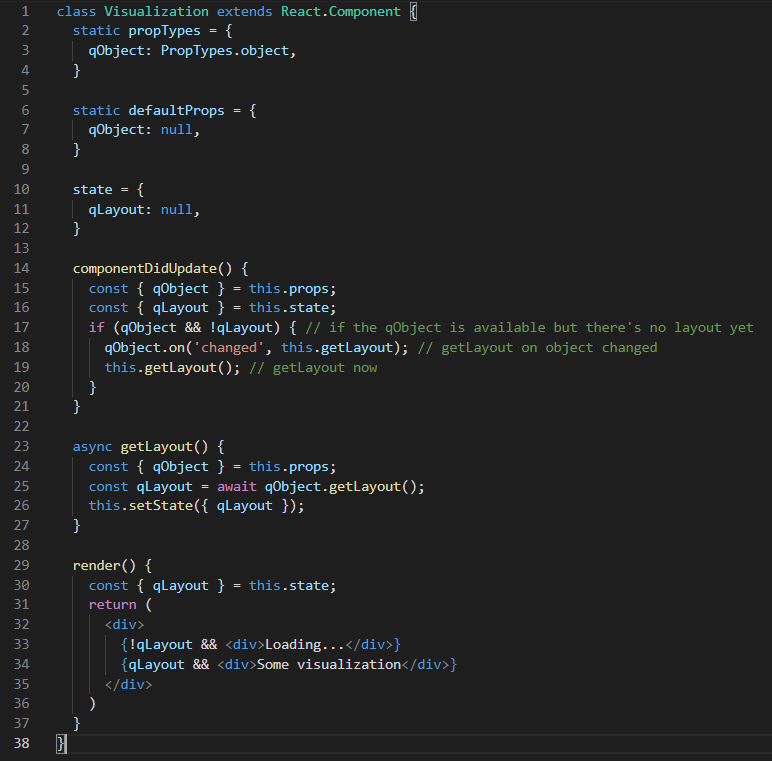This screenshot has height=761, width=772.
Task: Click 'defaultProps' on line 6
Action: click(x=176, y=110)
